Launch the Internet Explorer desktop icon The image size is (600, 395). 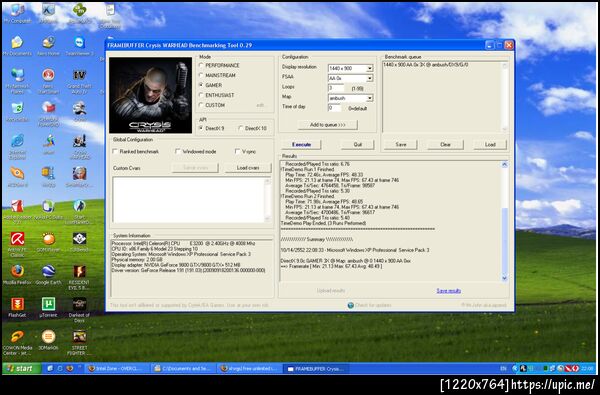click(x=17, y=146)
